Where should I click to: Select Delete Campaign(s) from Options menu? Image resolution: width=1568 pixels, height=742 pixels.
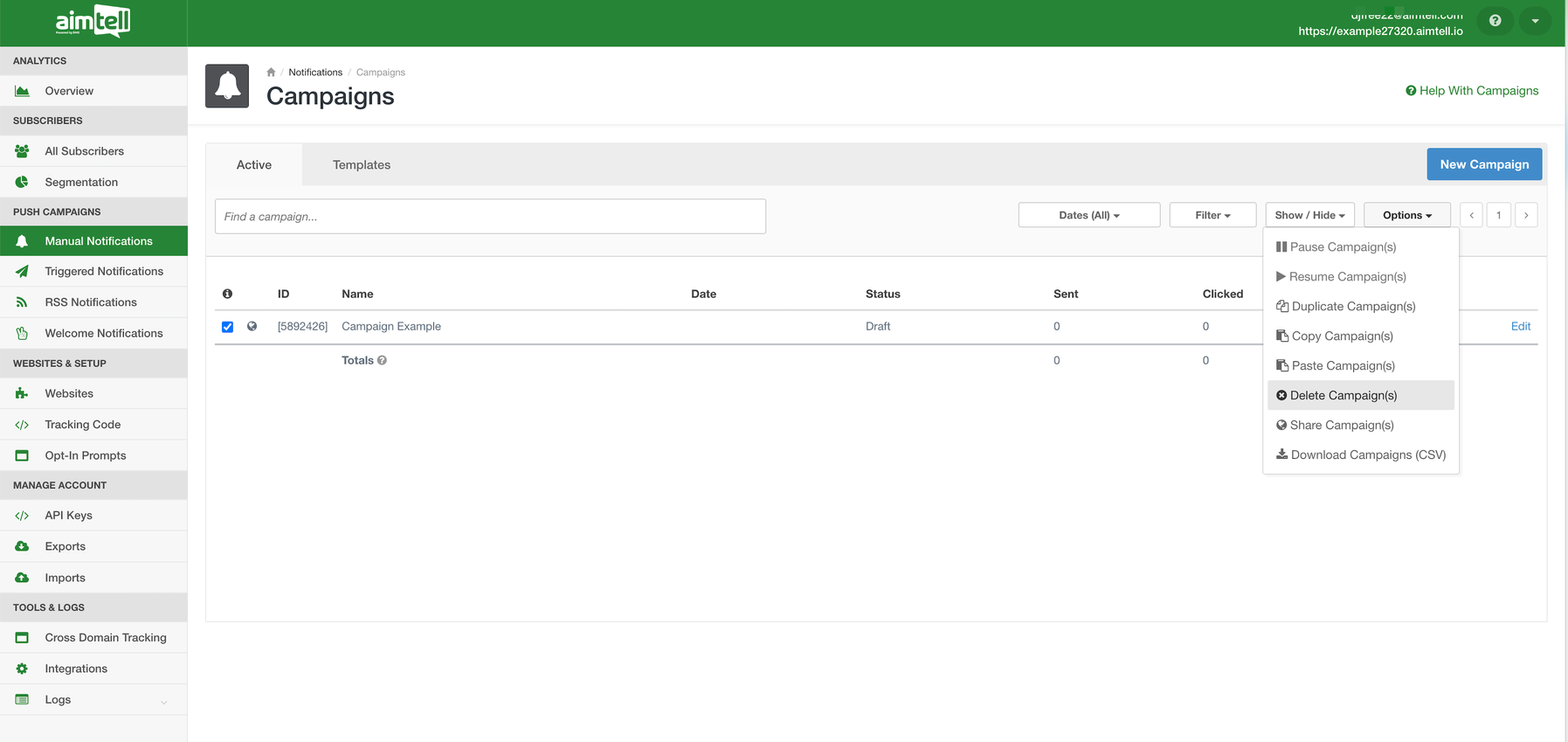click(x=1343, y=396)
